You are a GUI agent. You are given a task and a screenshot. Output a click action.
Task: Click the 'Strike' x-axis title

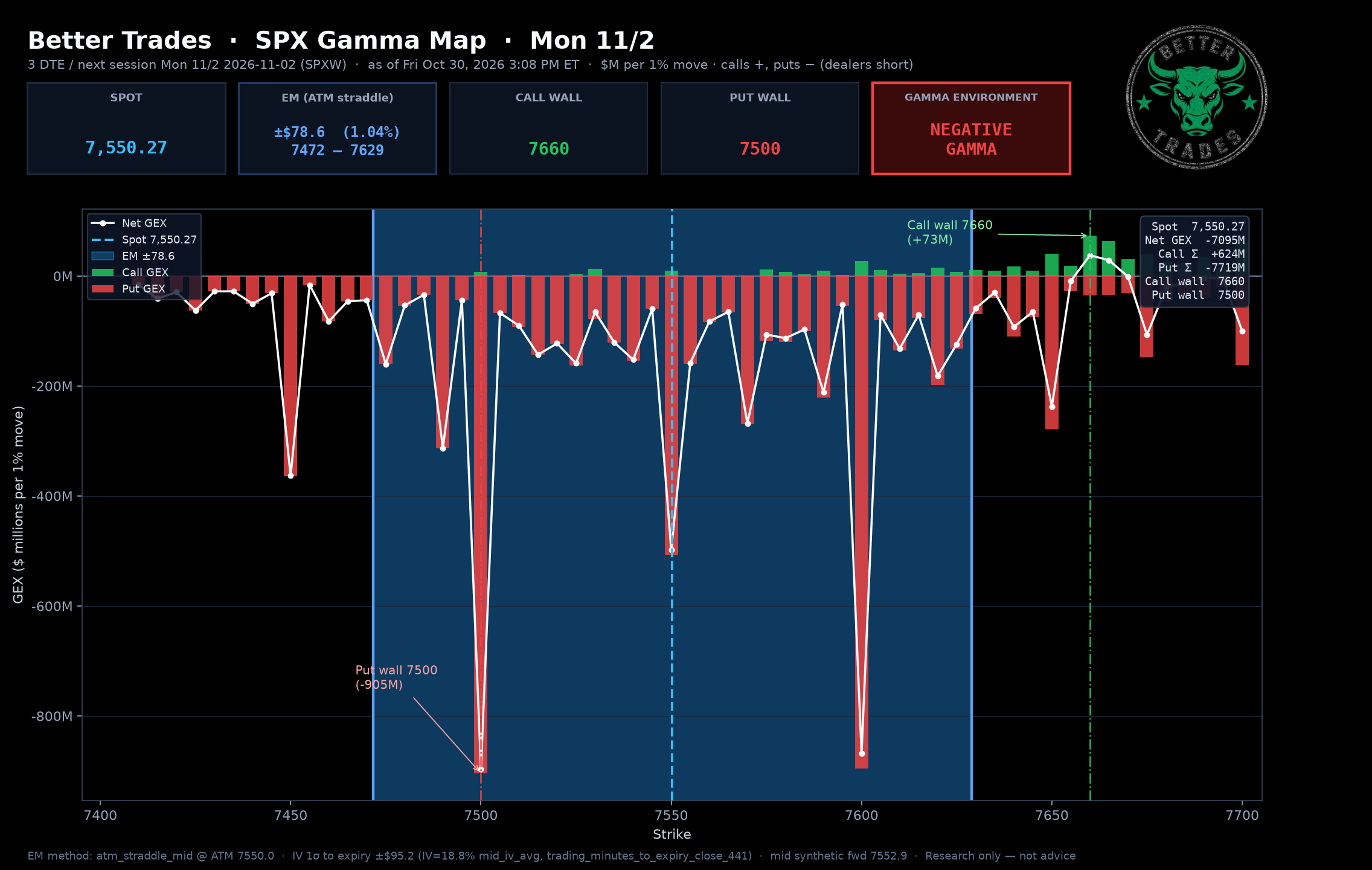pyautogui.click(x=672, y=834)
